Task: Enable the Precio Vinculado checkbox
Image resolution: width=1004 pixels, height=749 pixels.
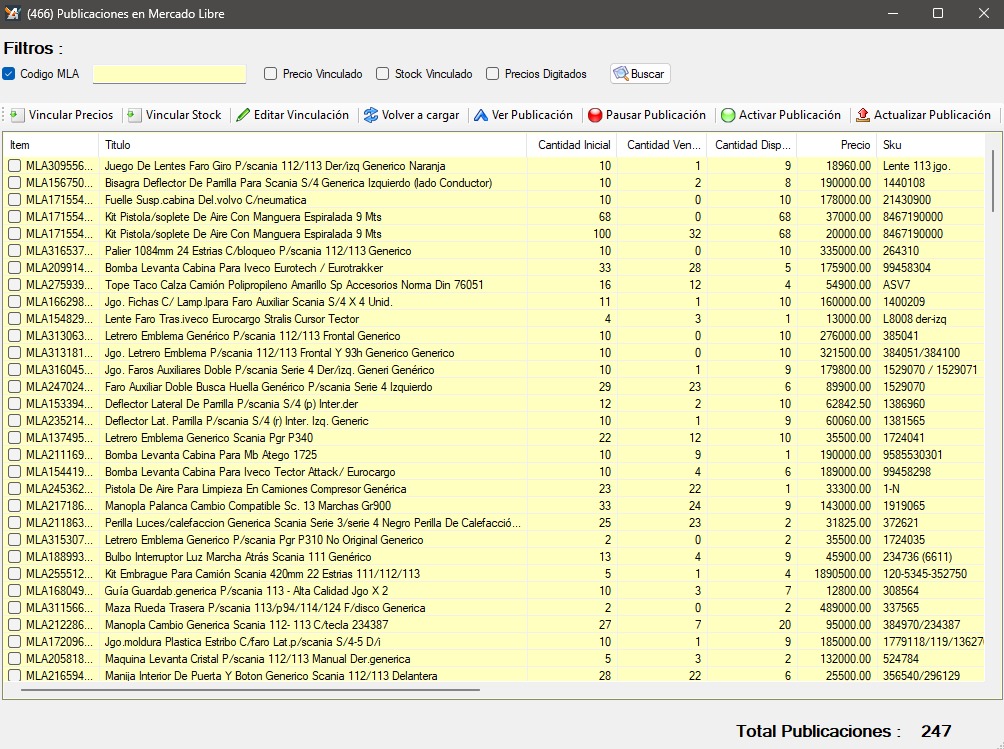Action: click(x=270, y=74)
